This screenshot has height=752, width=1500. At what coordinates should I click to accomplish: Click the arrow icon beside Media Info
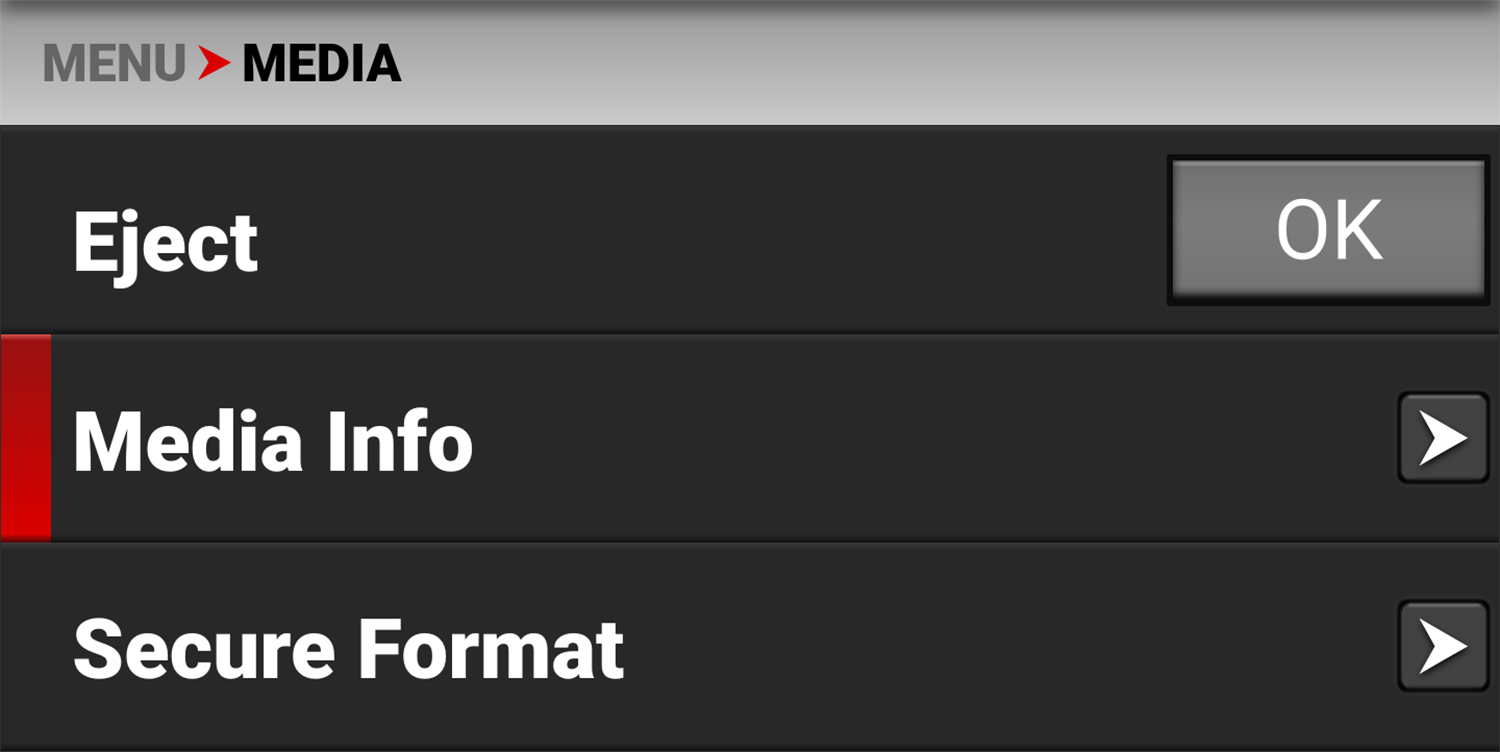click(1442, 438)
